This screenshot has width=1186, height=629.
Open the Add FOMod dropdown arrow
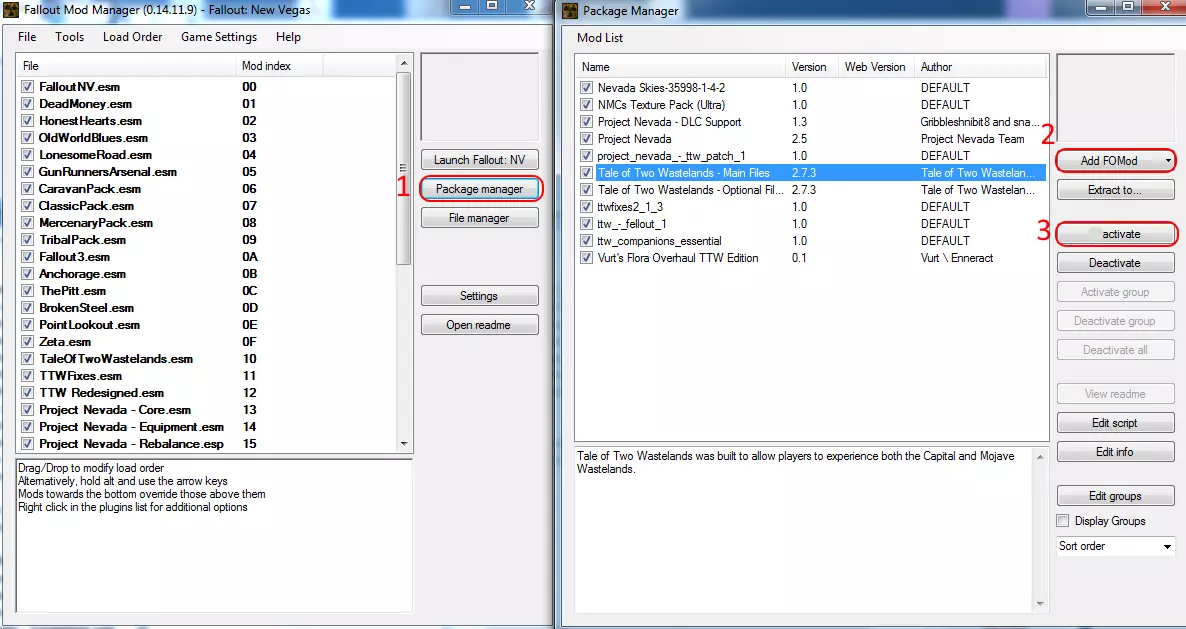click(x=1168, y=161)
